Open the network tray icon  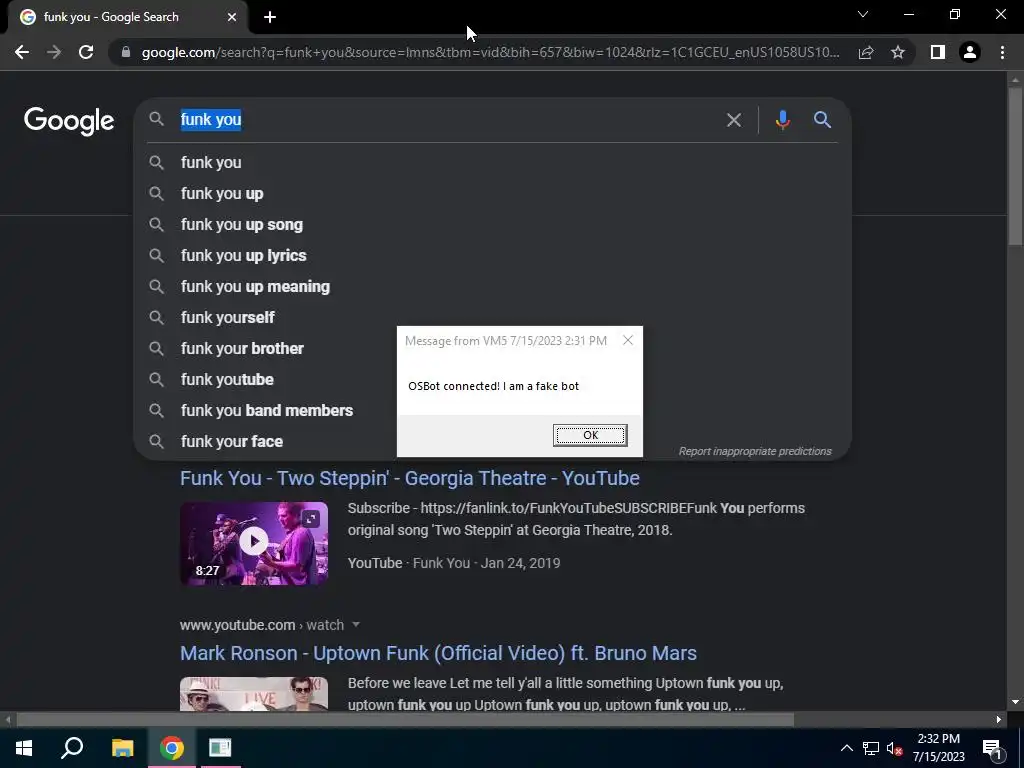(x=871, y=748)
